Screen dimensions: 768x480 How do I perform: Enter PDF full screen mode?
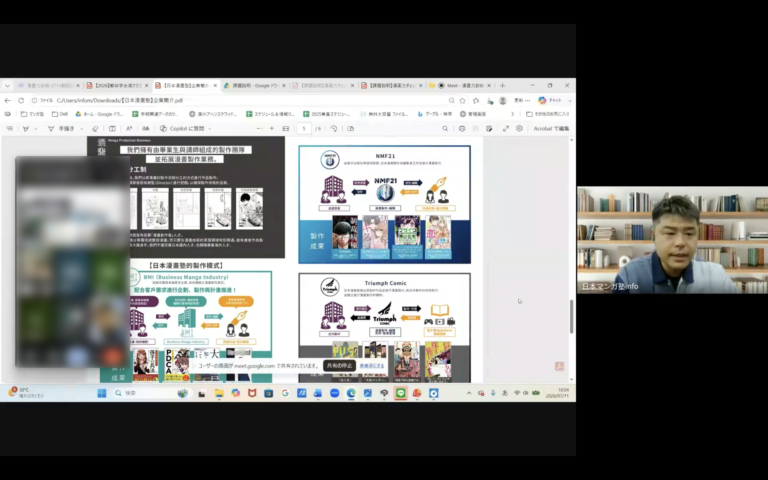tap(505, 128)
